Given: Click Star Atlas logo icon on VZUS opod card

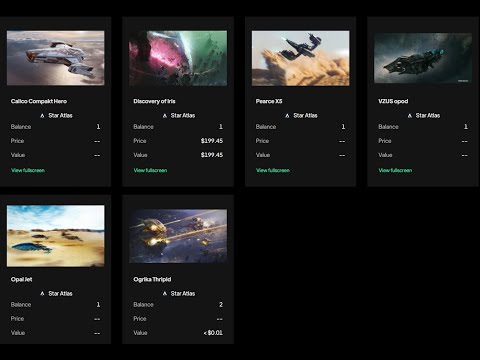Looking at the screenshot, I should coord(410,116).
